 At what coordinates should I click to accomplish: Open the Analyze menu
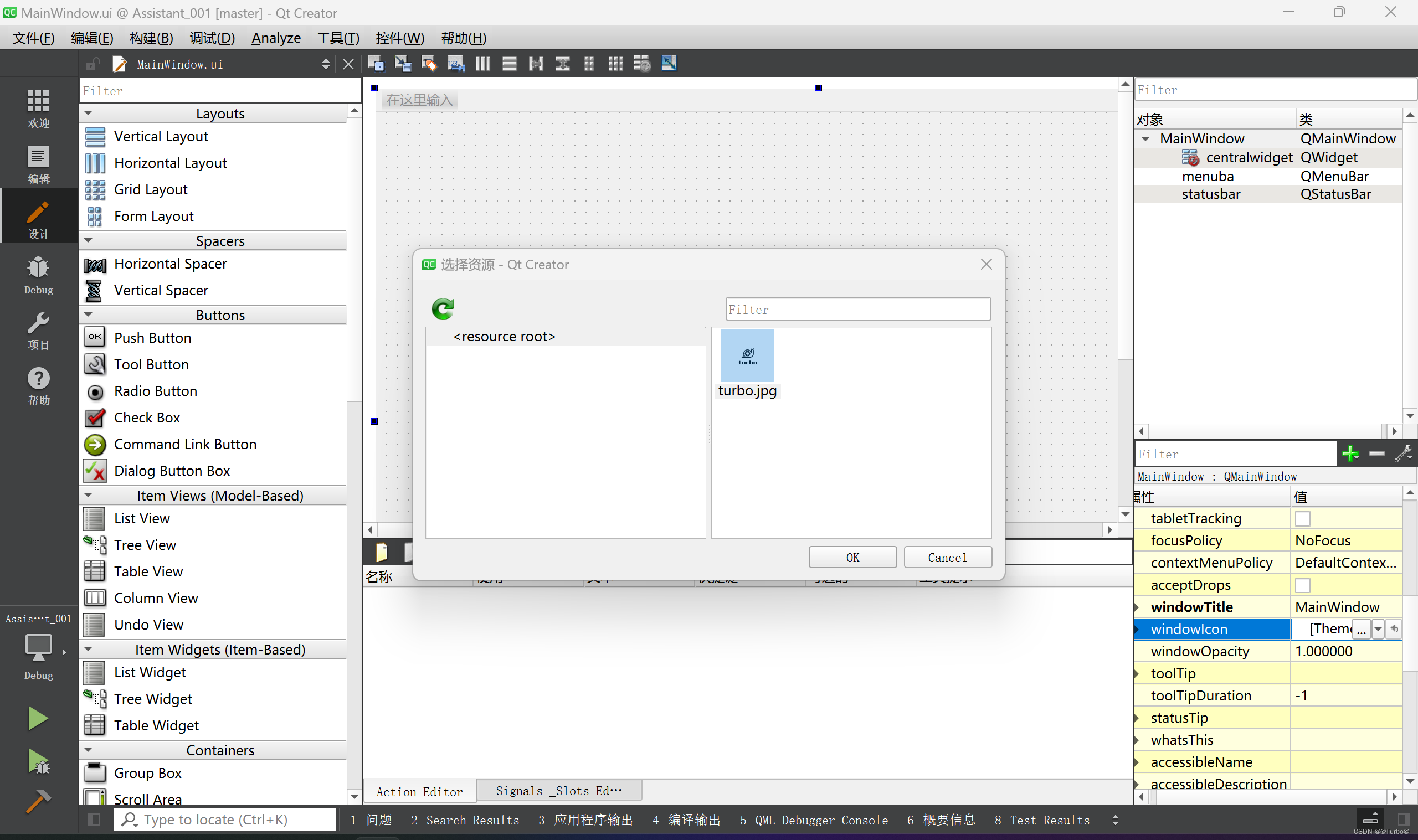pyautogui.click(x=276, y=38)
